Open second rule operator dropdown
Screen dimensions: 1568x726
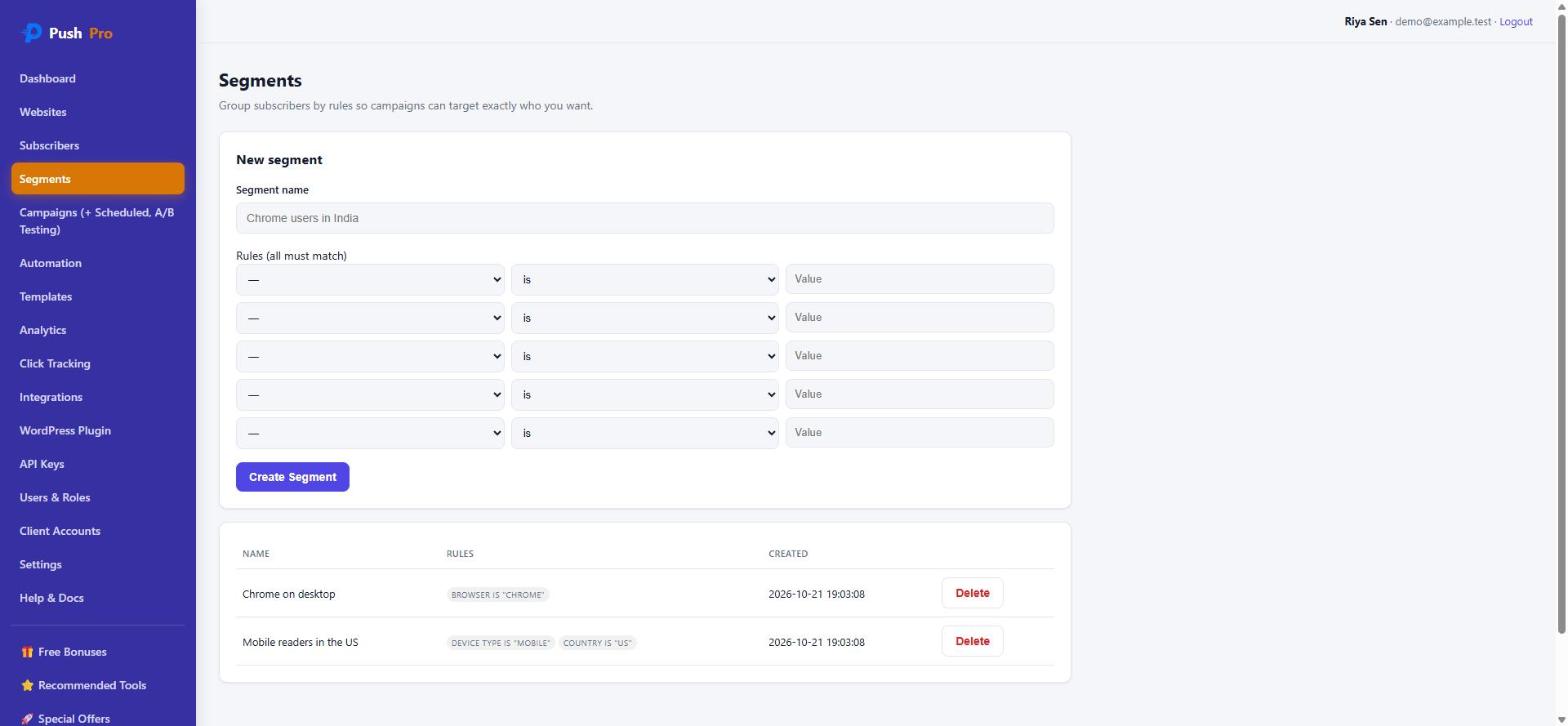[x=645, y=318]
